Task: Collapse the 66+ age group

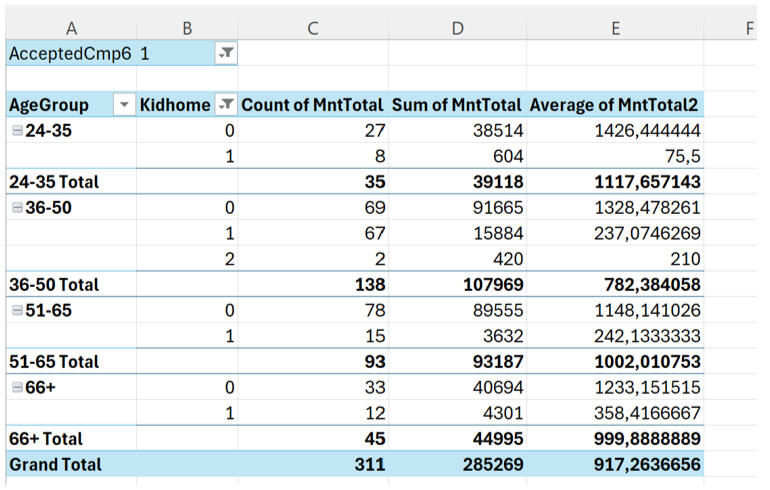Action: 16,387
